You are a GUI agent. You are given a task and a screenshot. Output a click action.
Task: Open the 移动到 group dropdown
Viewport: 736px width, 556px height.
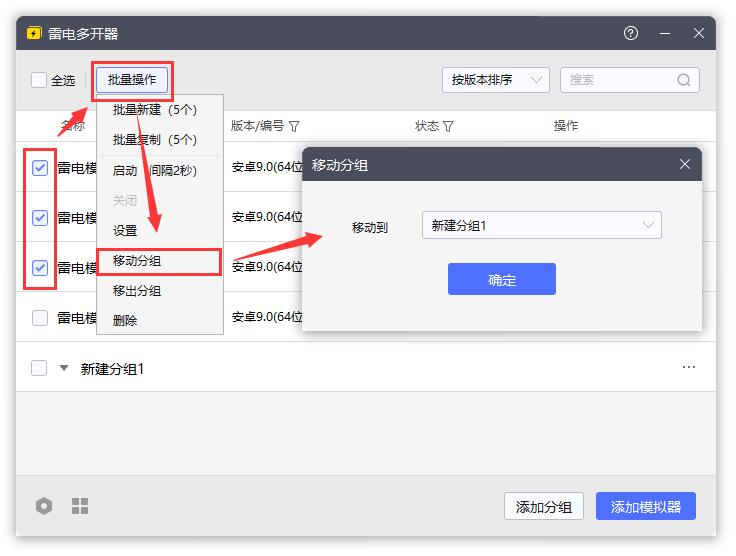point(542,225)
